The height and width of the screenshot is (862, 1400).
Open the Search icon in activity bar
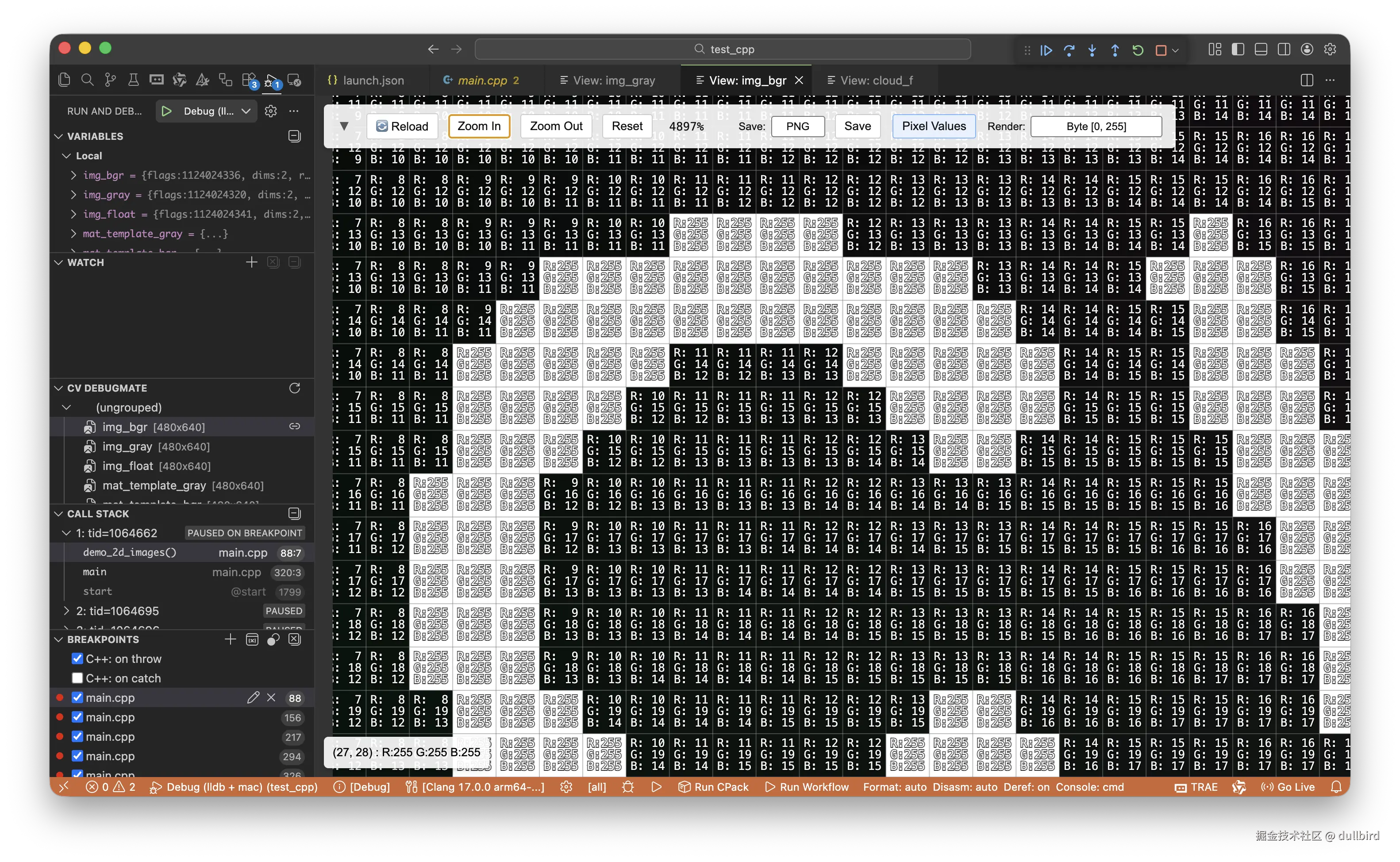pyautogui.click(x=87, y=80)
